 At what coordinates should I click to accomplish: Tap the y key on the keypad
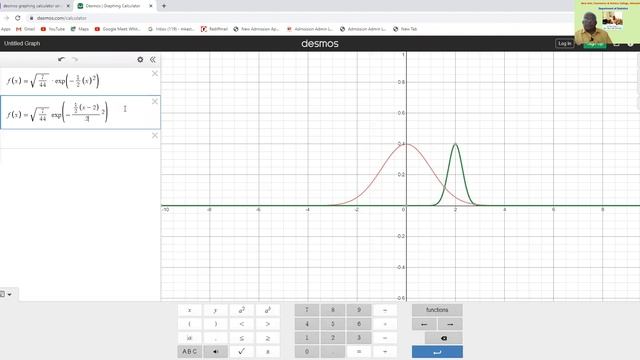pyautogui.click(x=216, y=310)
